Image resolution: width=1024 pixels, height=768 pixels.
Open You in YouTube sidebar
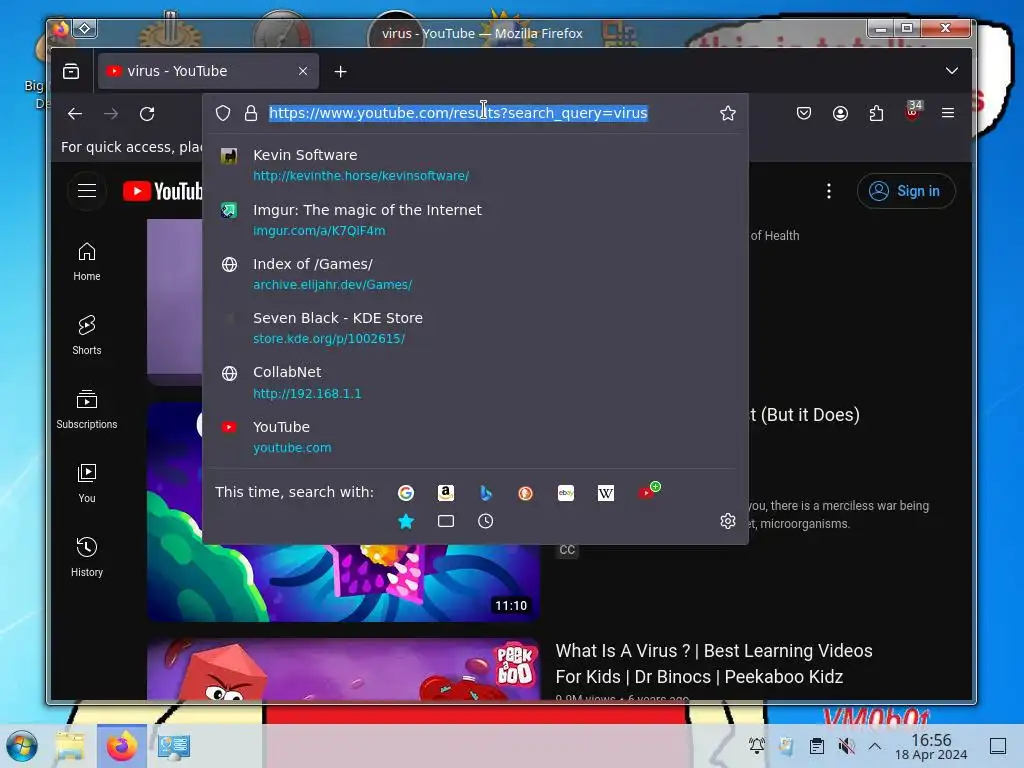pos(87,483)
